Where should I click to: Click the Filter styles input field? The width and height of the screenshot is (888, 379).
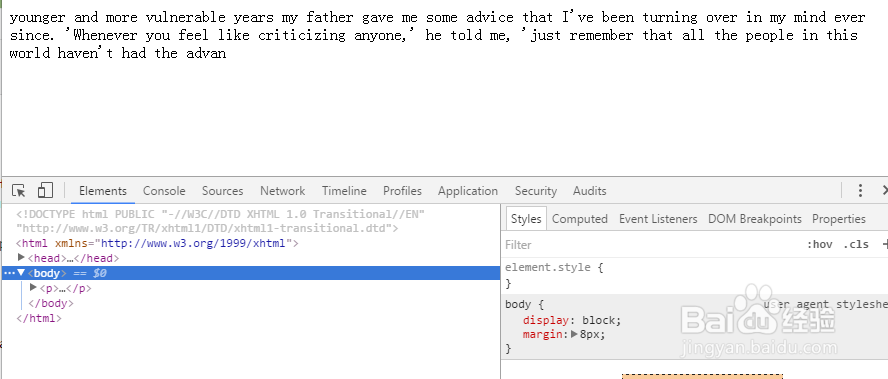[651, 245]
